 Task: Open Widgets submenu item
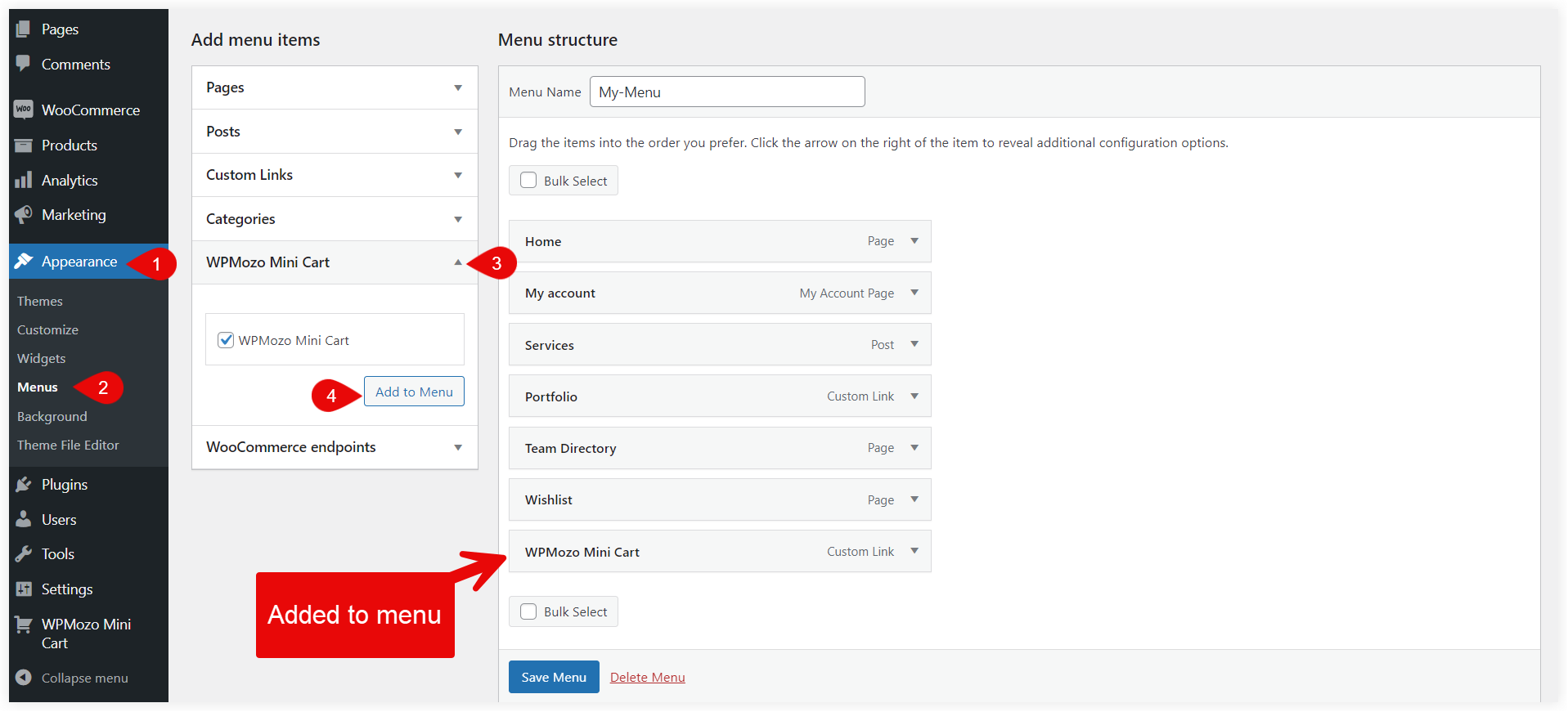coord(41,358)
